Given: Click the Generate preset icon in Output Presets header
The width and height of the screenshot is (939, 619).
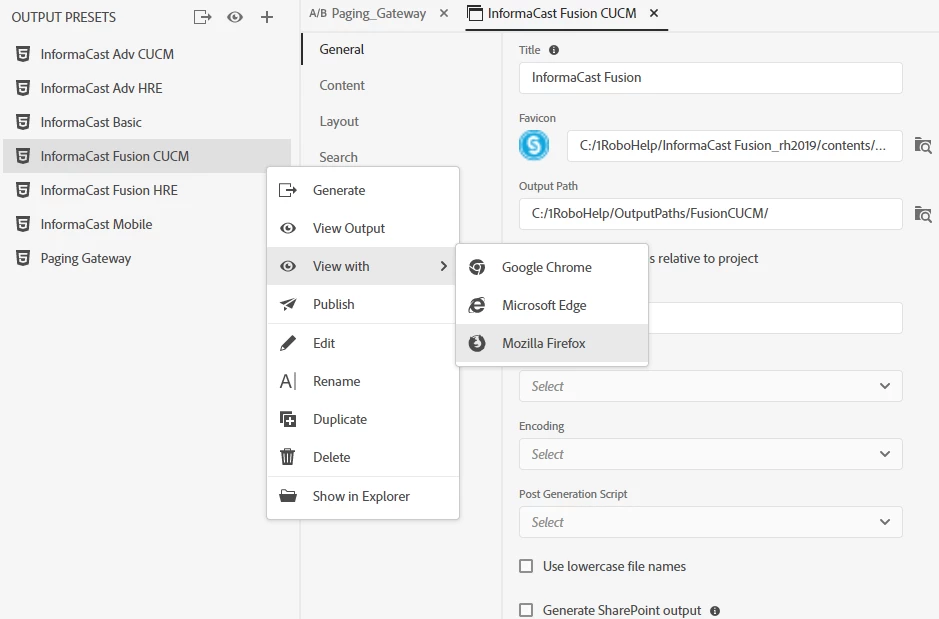Looking at the screenshot, I should coord(202,17).
